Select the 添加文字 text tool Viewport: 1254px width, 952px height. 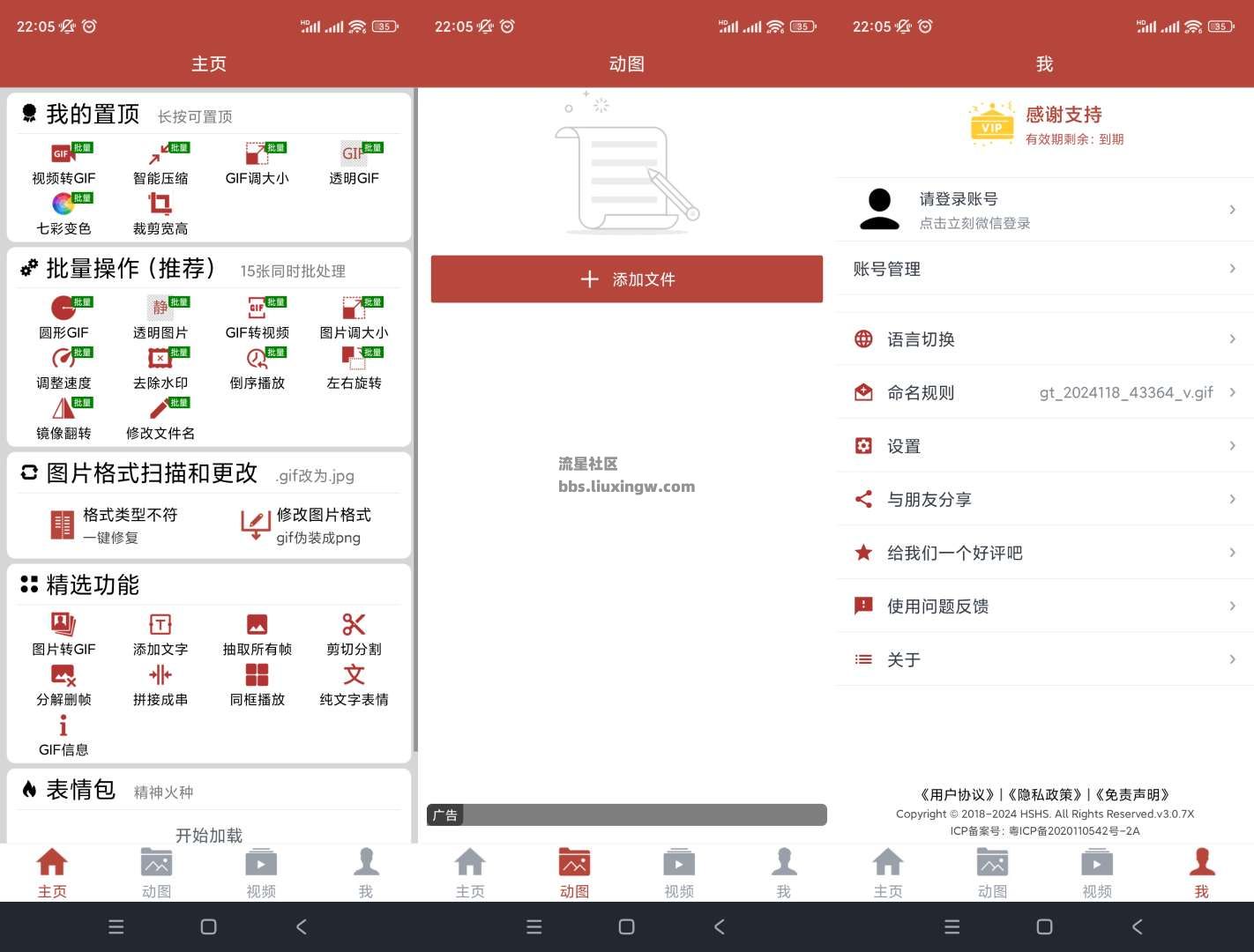coord(160,635)
